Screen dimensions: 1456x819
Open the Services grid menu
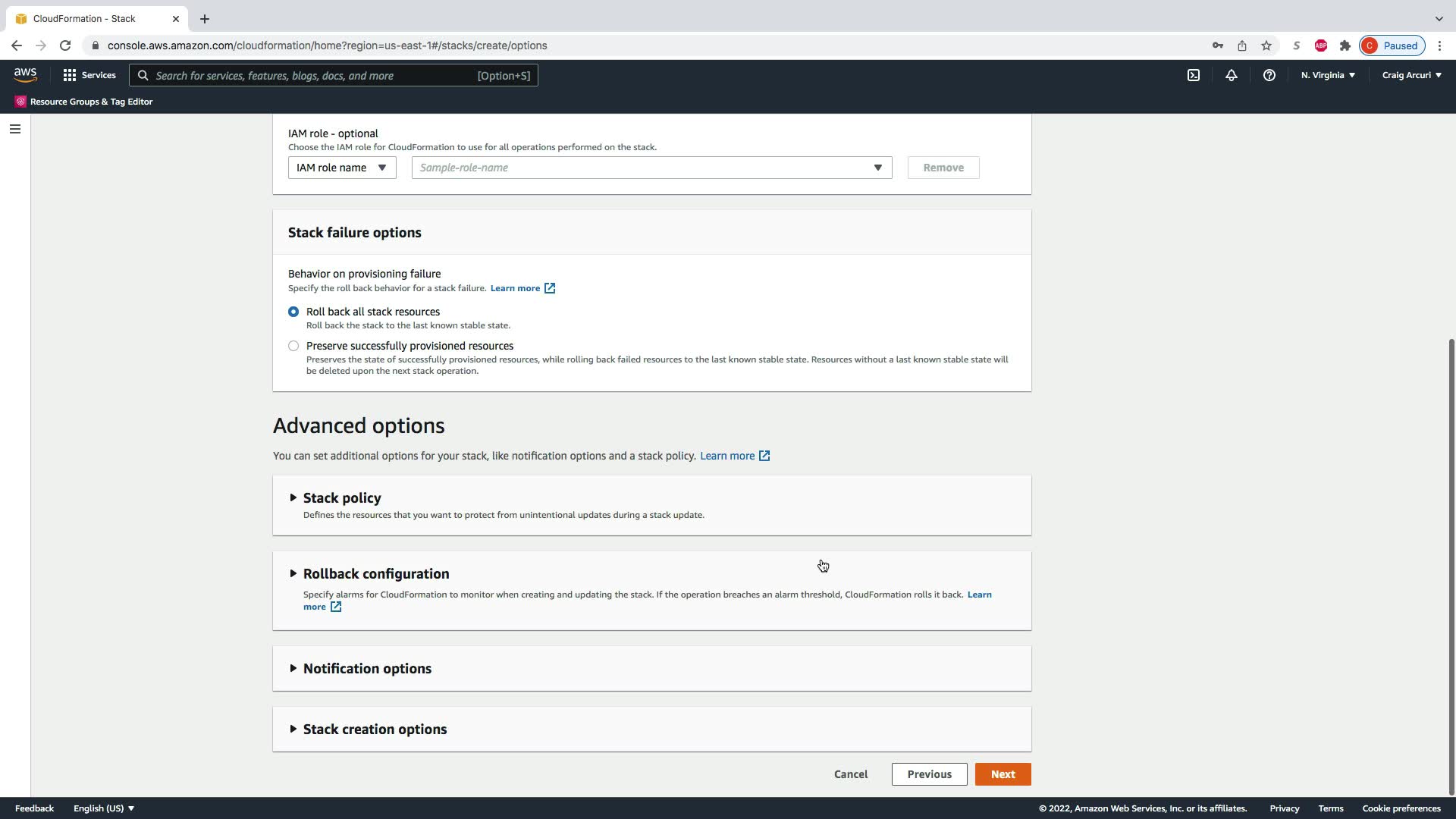(89, 75)
